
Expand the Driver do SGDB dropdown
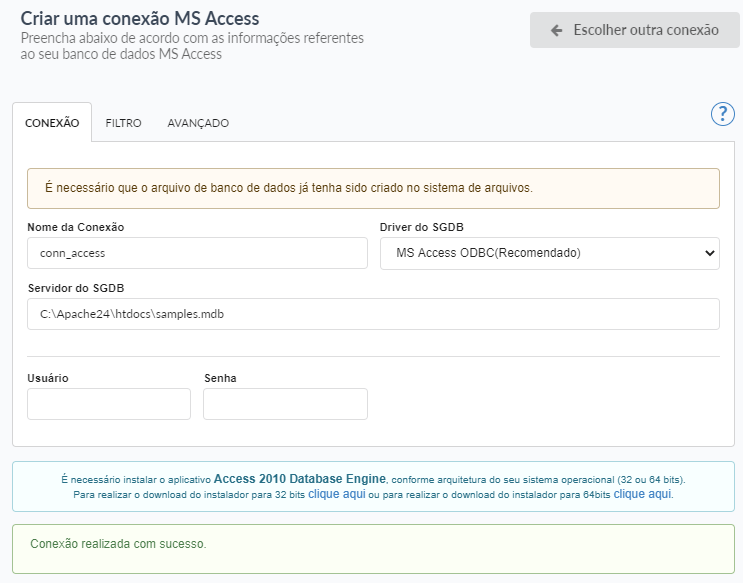[x=549, y=253]
